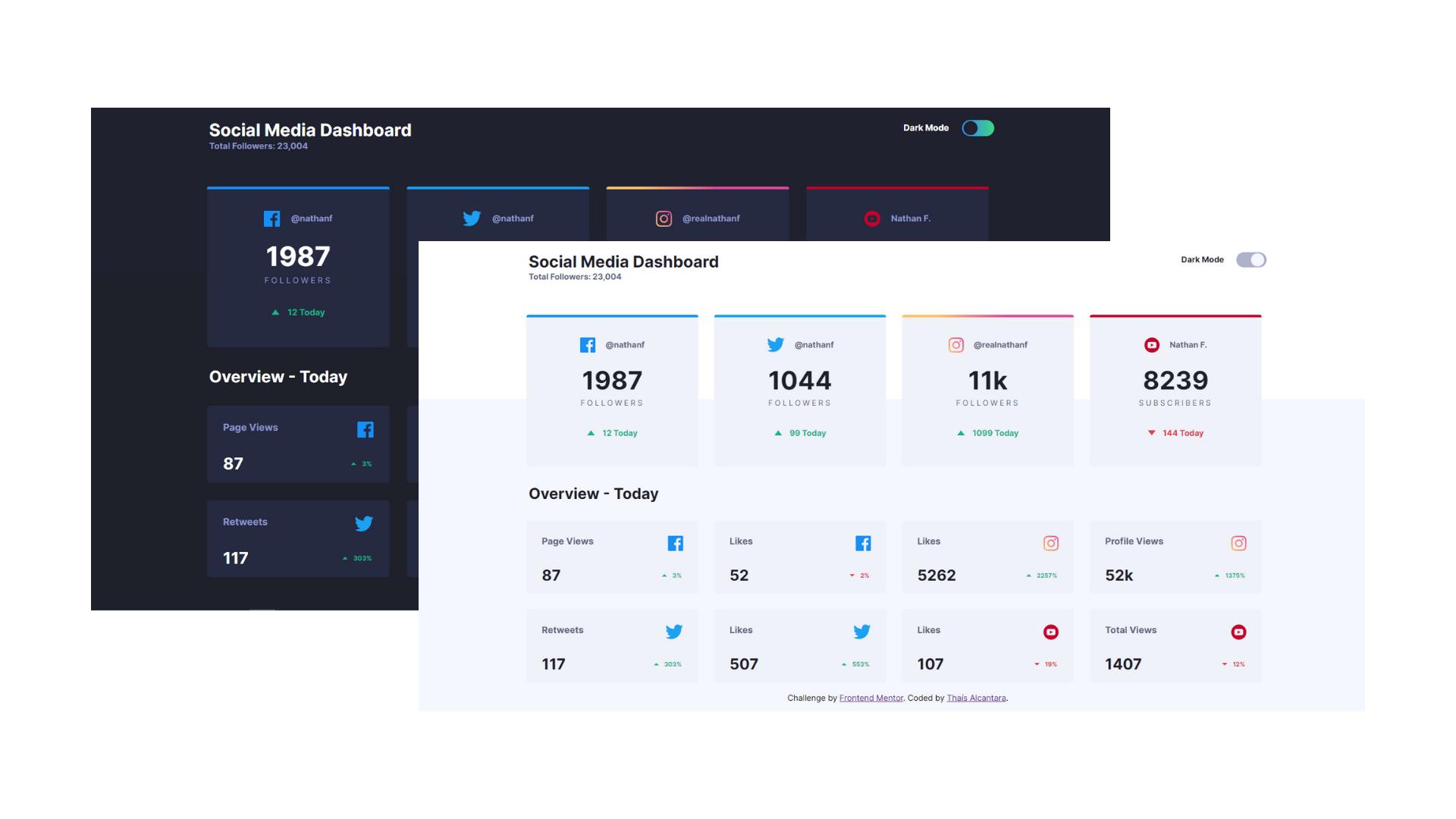Click the Overview - Today heading
This screenshot has height=819, width=1456.
(594, 494)
